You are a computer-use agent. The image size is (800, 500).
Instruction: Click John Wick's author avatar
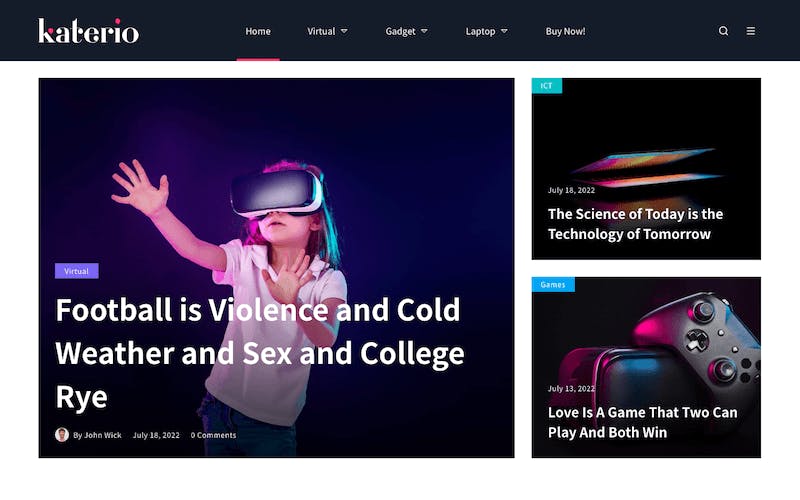coord(62,435)
